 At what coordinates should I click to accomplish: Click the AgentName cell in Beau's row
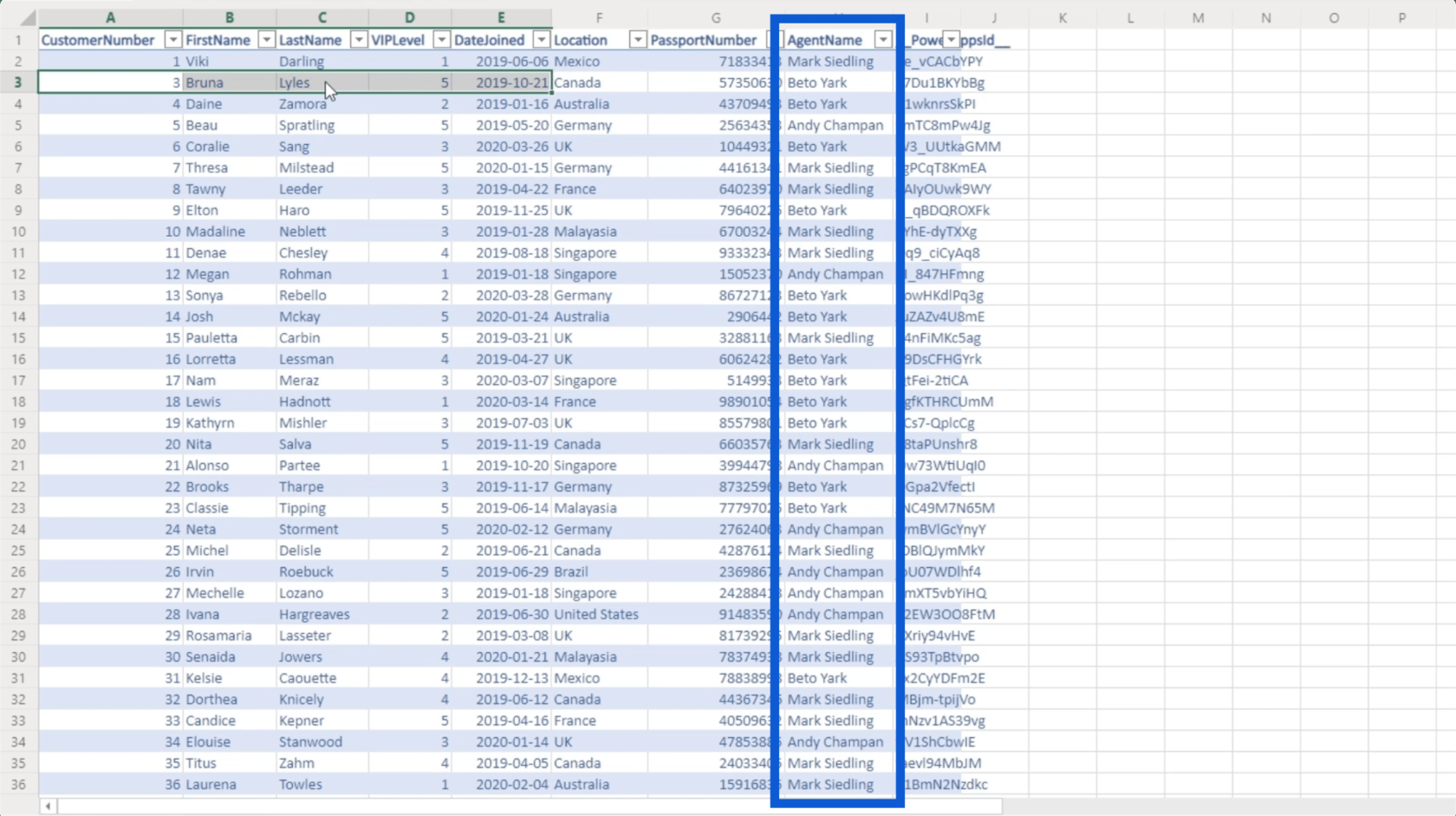pyautogui.click(x=837, y=125)
